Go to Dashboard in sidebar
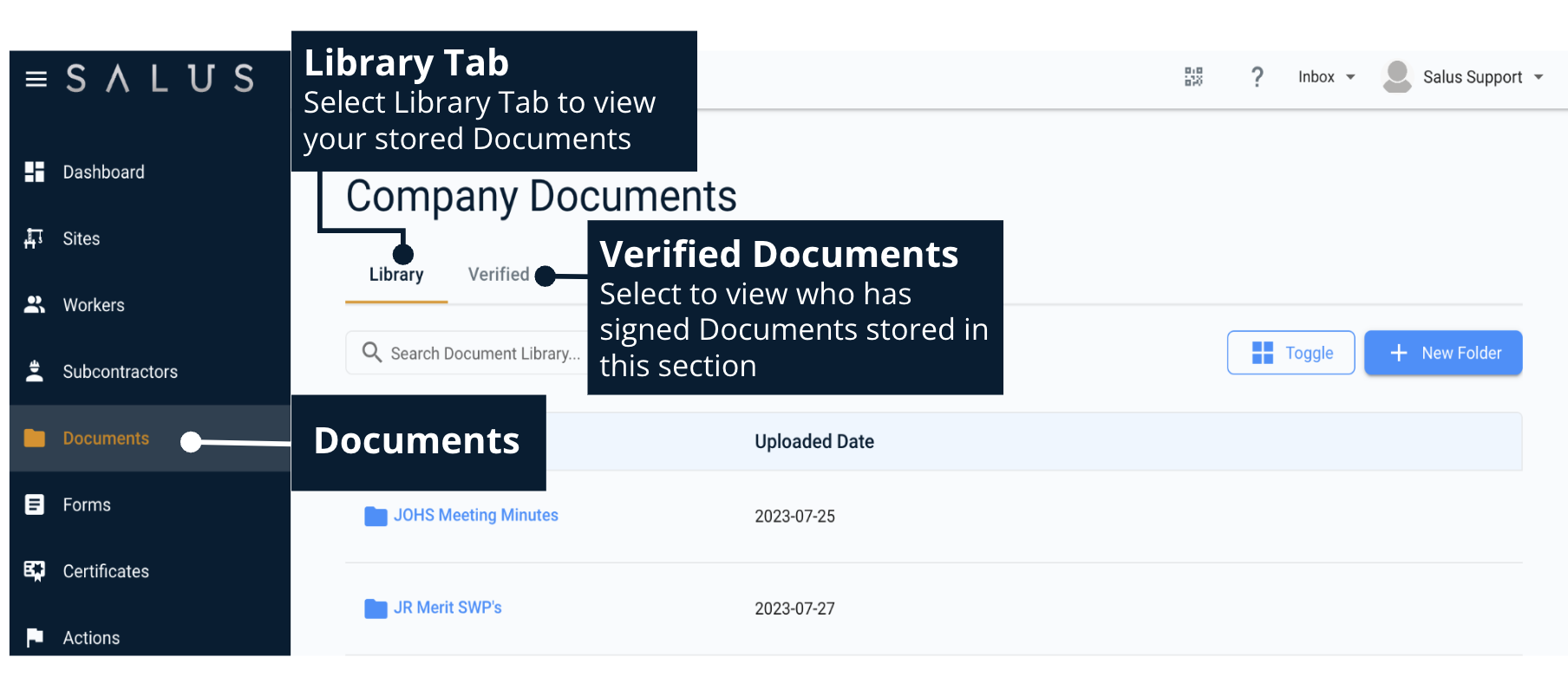The width and height of the screenshot is (1568, 683). click(103, 172)
